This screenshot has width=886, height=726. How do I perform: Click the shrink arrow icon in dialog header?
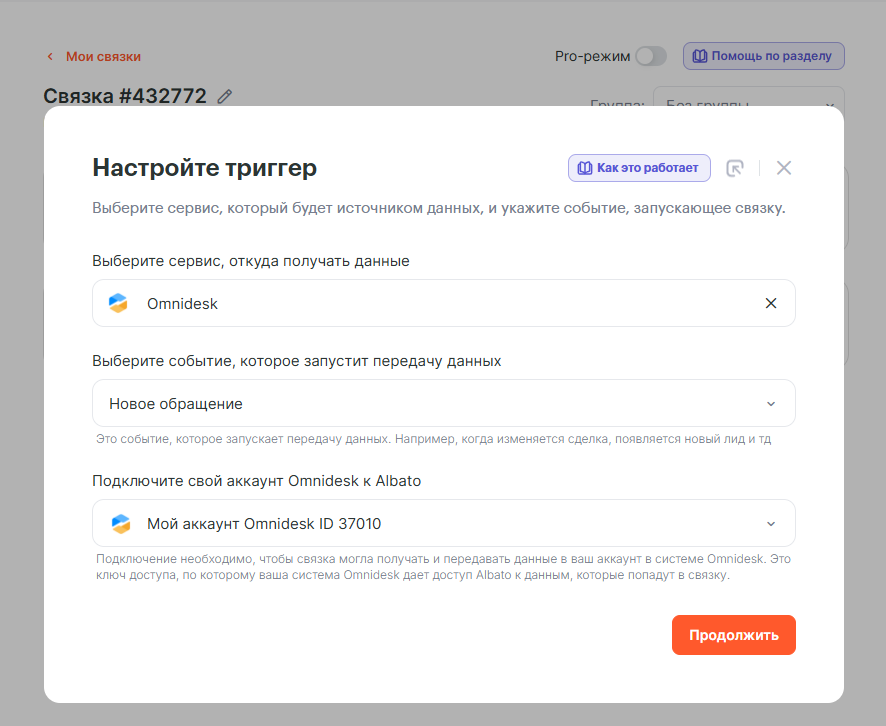[735, 168]
